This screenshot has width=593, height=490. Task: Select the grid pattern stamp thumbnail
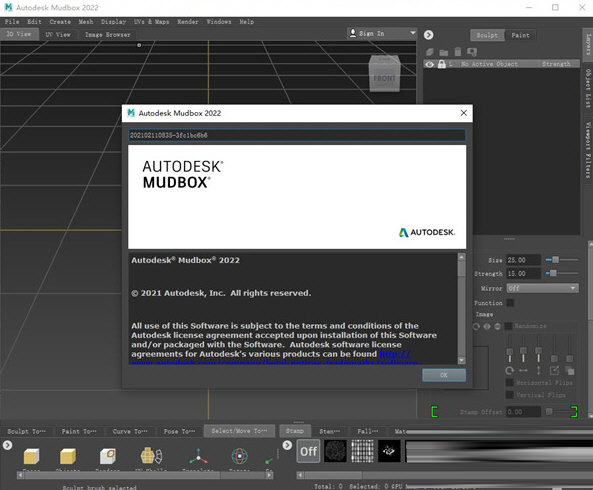362,451
